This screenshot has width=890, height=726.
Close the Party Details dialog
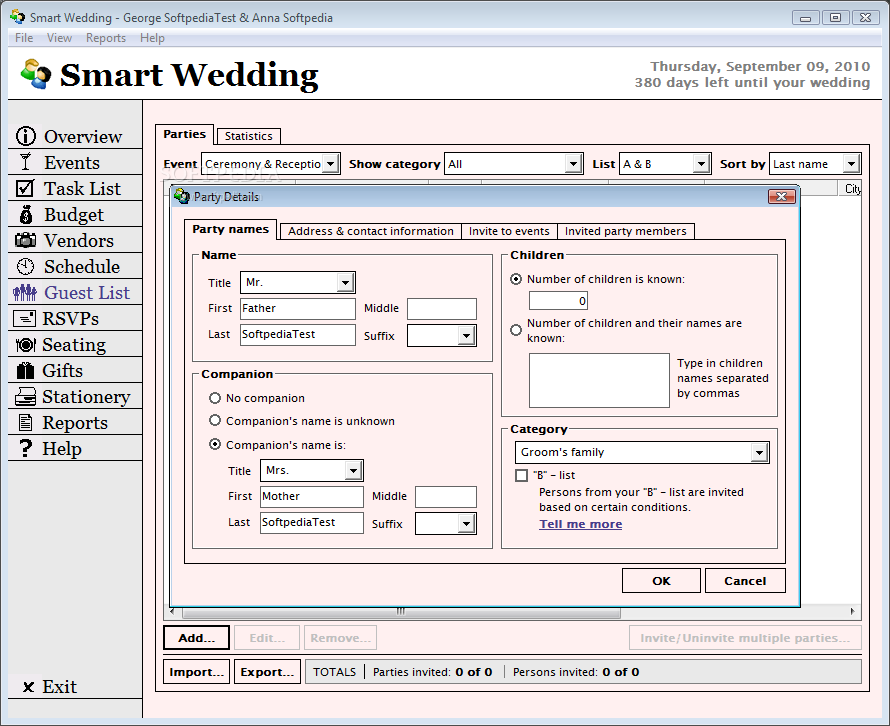click(782, 196)
